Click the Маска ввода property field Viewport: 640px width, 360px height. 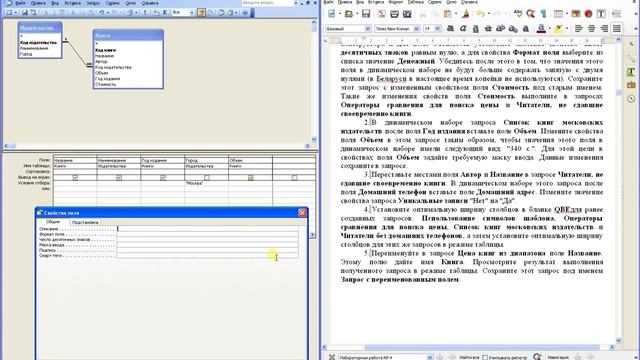[207, 245]
